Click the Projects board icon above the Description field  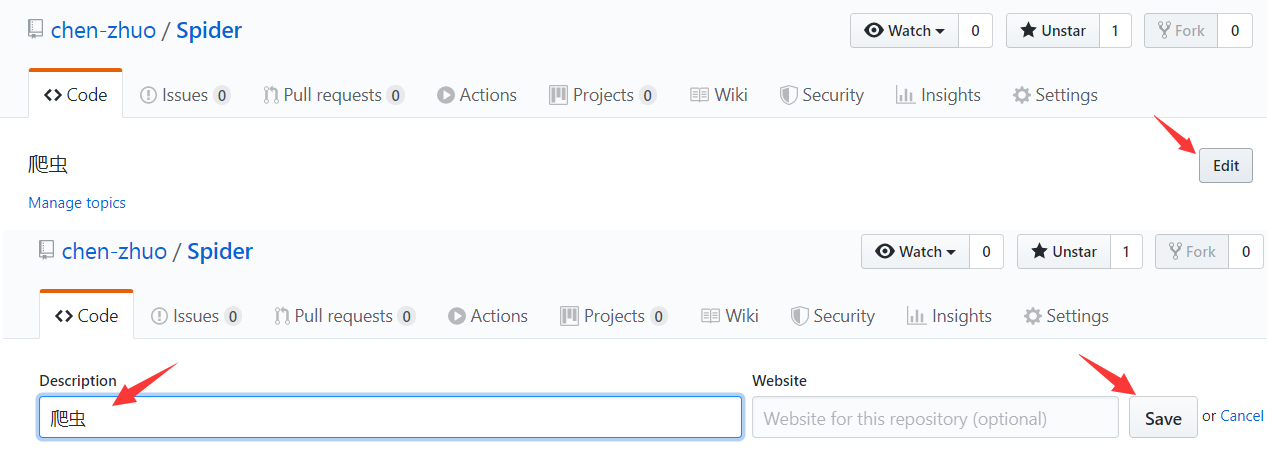coord(570,317)
